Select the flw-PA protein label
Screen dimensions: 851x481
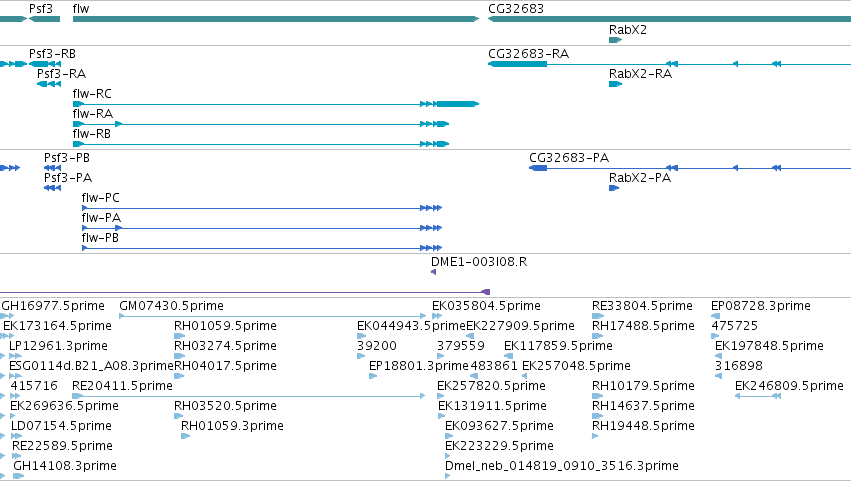click(x=101, y=218)
